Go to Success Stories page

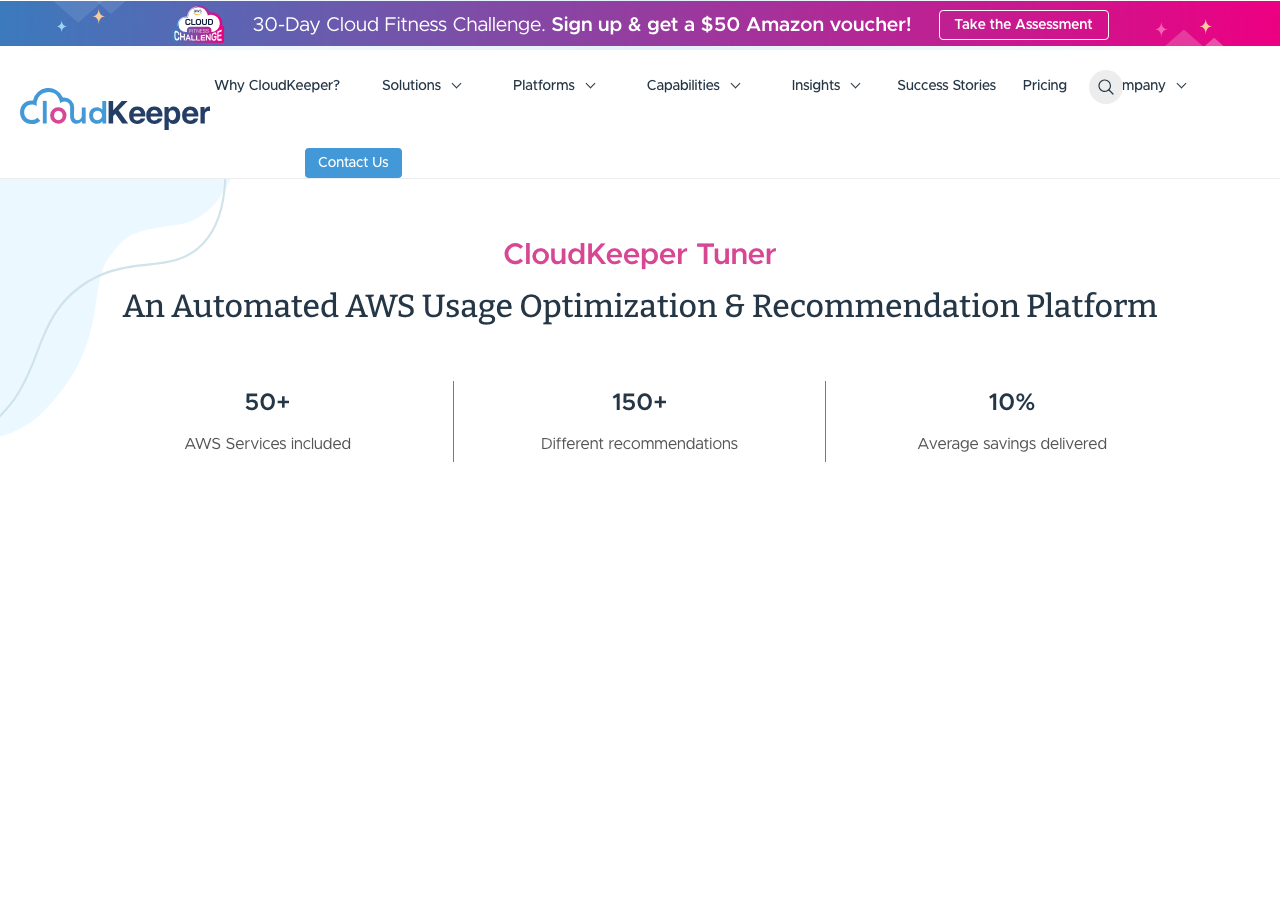tap(946, 86)
